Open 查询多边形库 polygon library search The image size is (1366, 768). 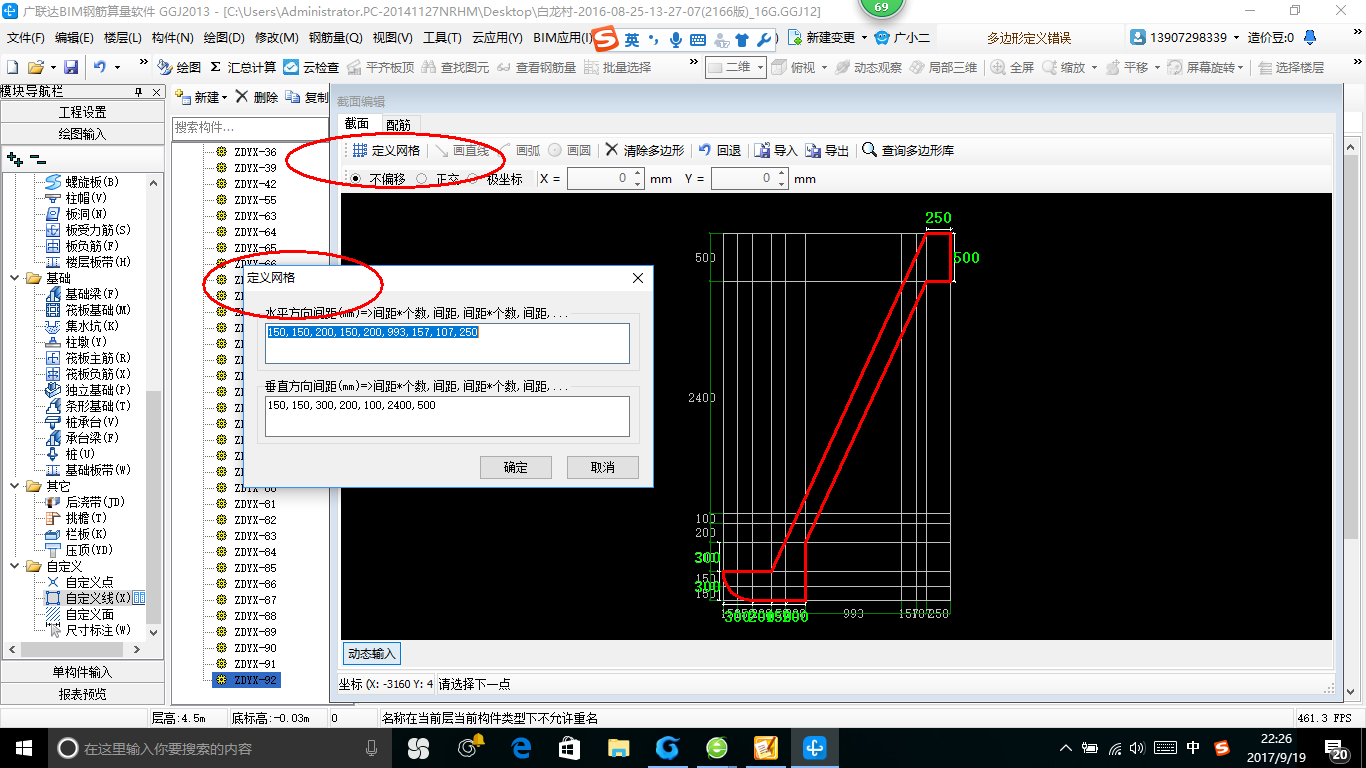coord(908,150)
